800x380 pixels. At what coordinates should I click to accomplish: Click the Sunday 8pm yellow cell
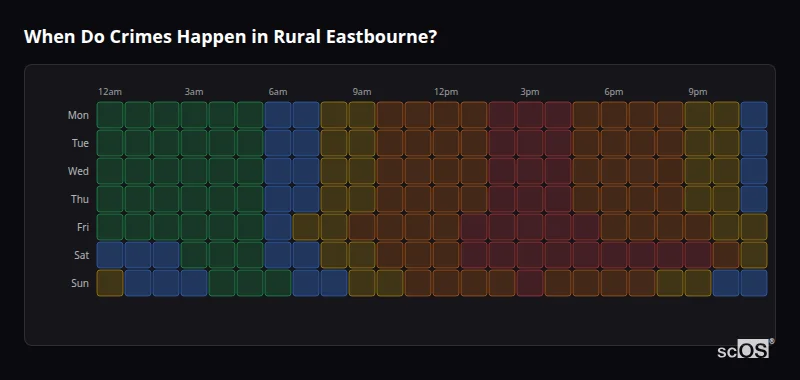(x=669, y=283)
